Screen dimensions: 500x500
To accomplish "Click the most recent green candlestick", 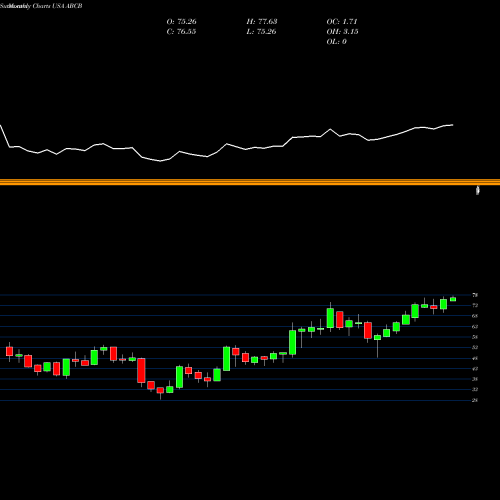I will [453, 299].
